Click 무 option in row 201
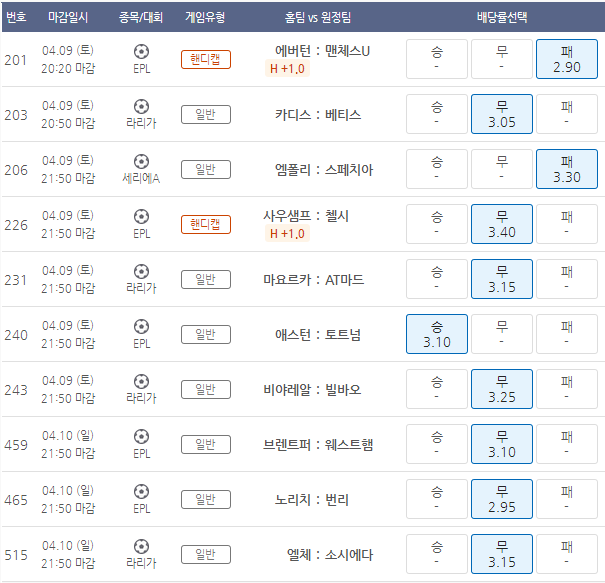The image size is (605, 583). 502,59
